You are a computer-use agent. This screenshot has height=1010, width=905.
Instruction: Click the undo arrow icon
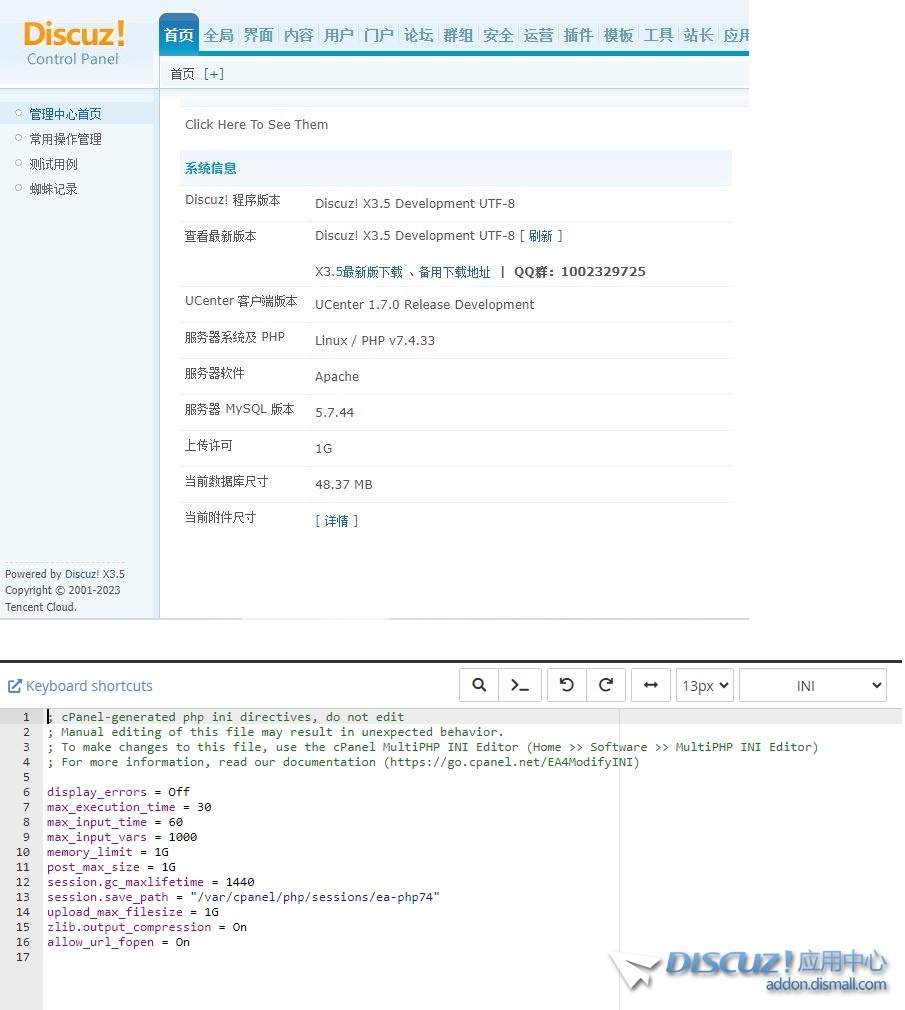(567, 686)
